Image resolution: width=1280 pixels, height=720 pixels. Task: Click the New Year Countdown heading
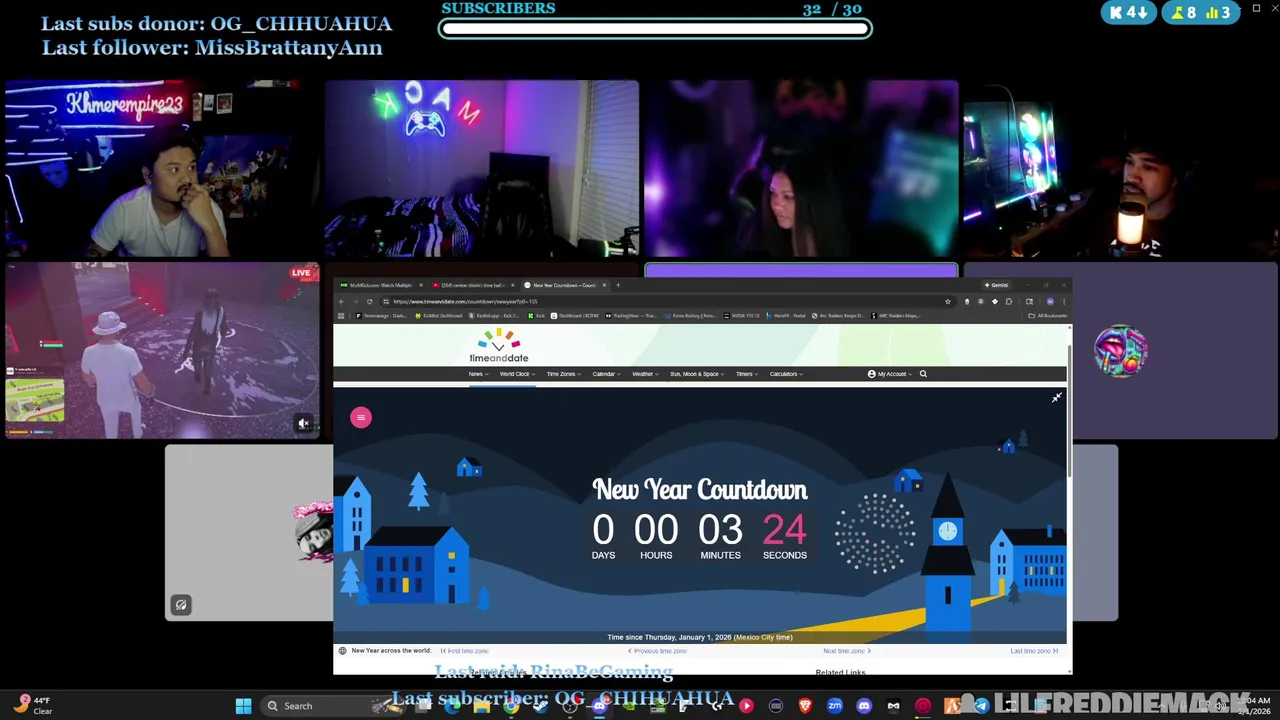click(700, 489)
